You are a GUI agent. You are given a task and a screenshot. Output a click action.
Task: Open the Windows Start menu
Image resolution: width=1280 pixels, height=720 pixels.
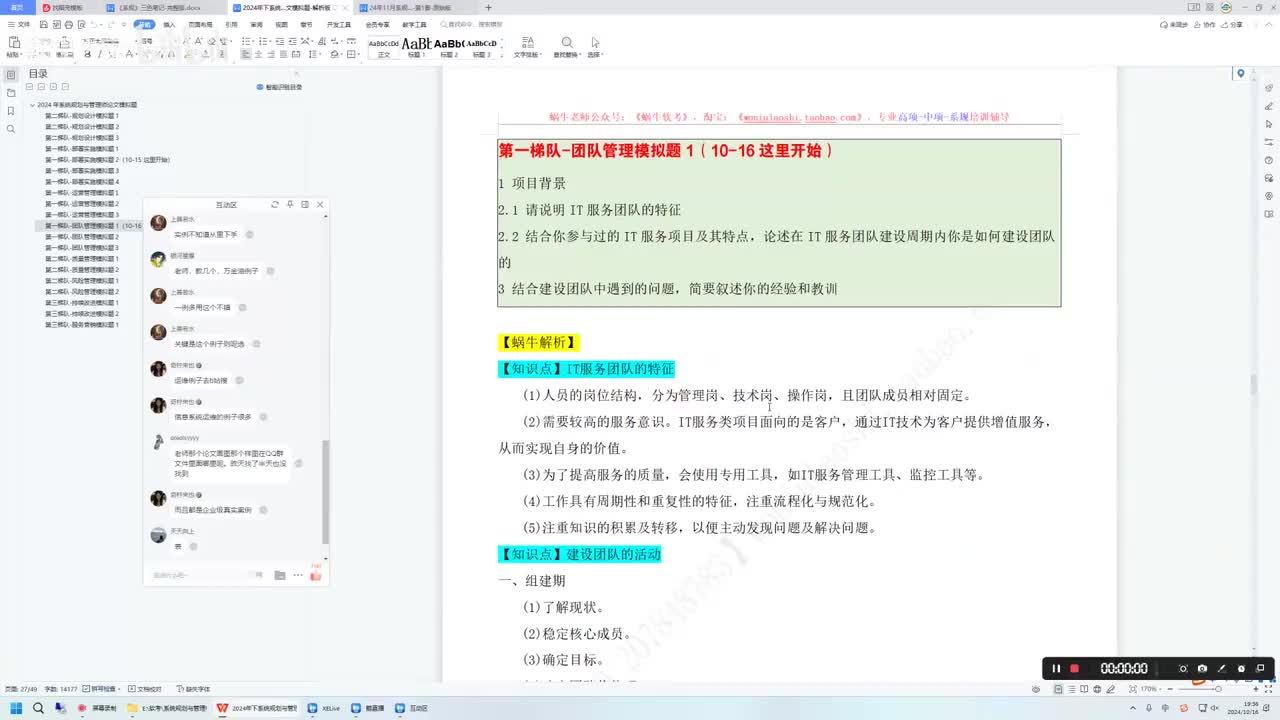pos(16,708)
